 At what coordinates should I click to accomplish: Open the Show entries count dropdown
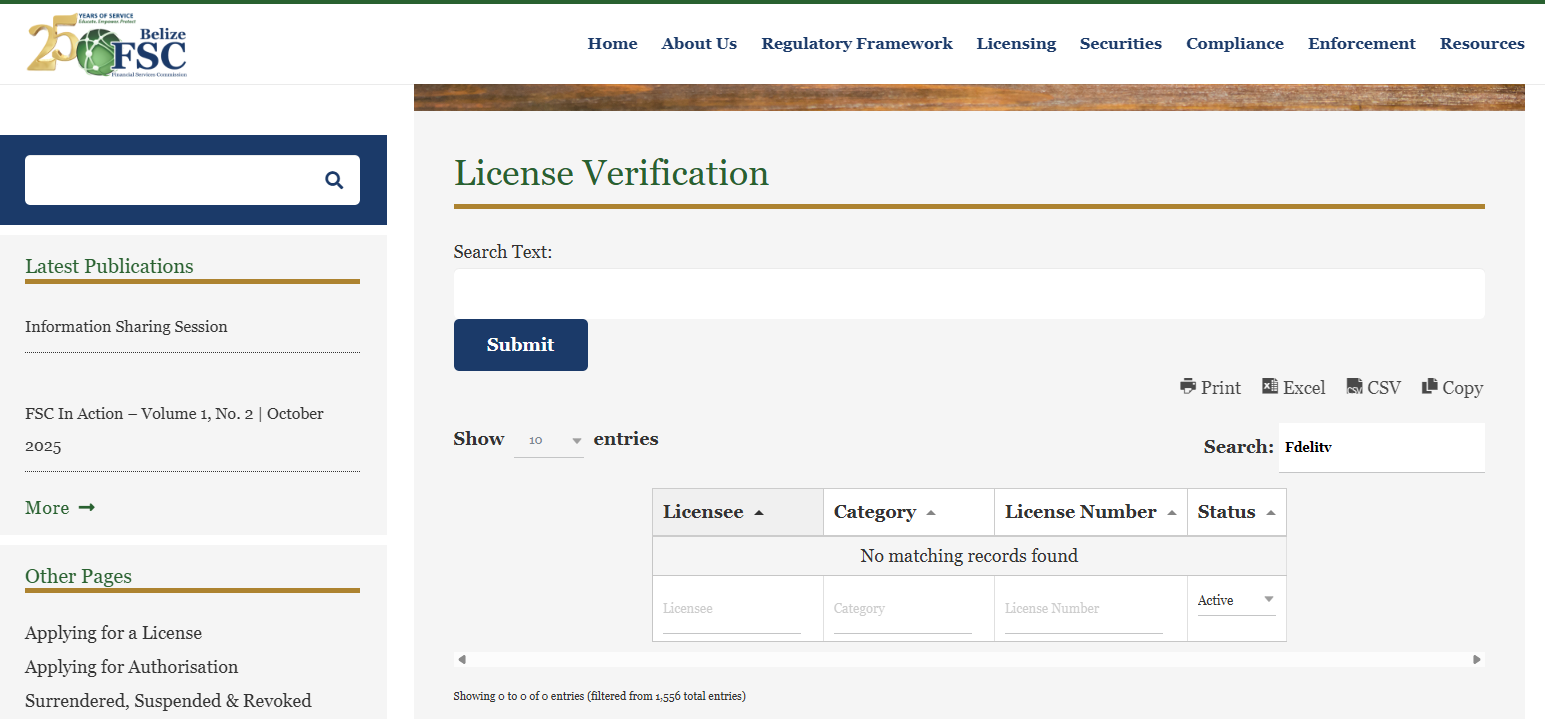548,440
